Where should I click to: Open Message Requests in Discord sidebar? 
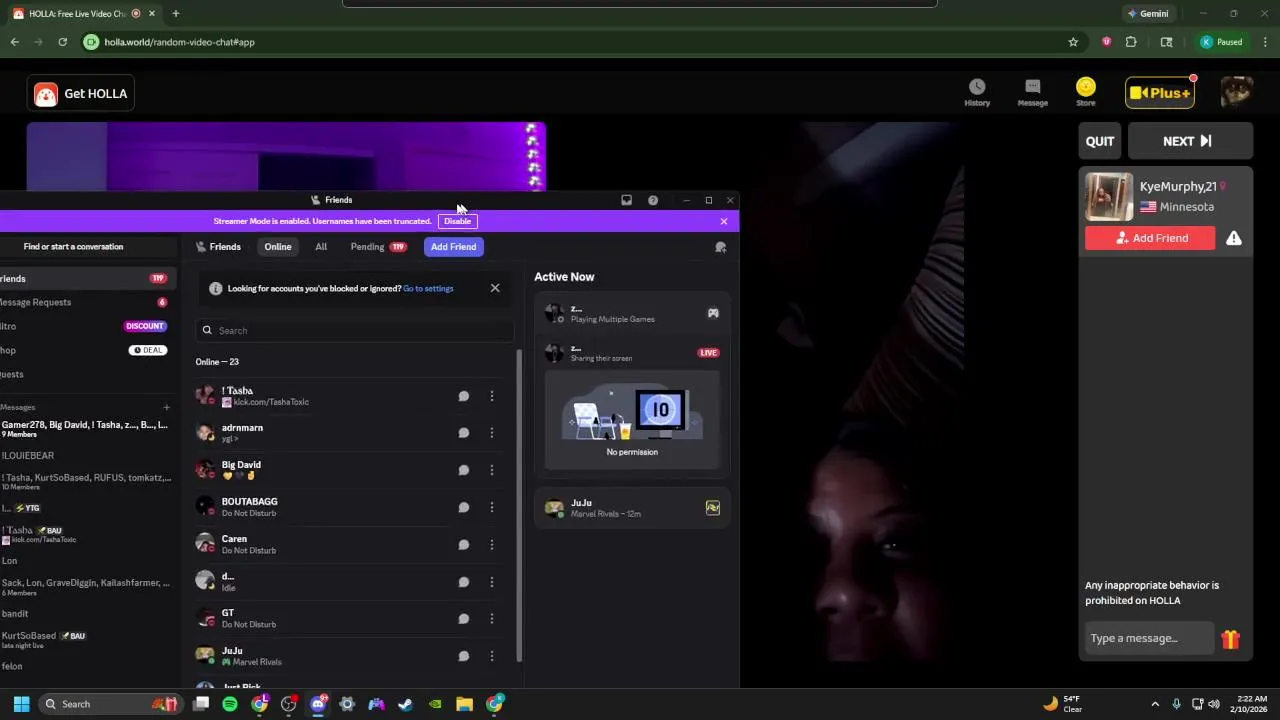click(86, 302)
